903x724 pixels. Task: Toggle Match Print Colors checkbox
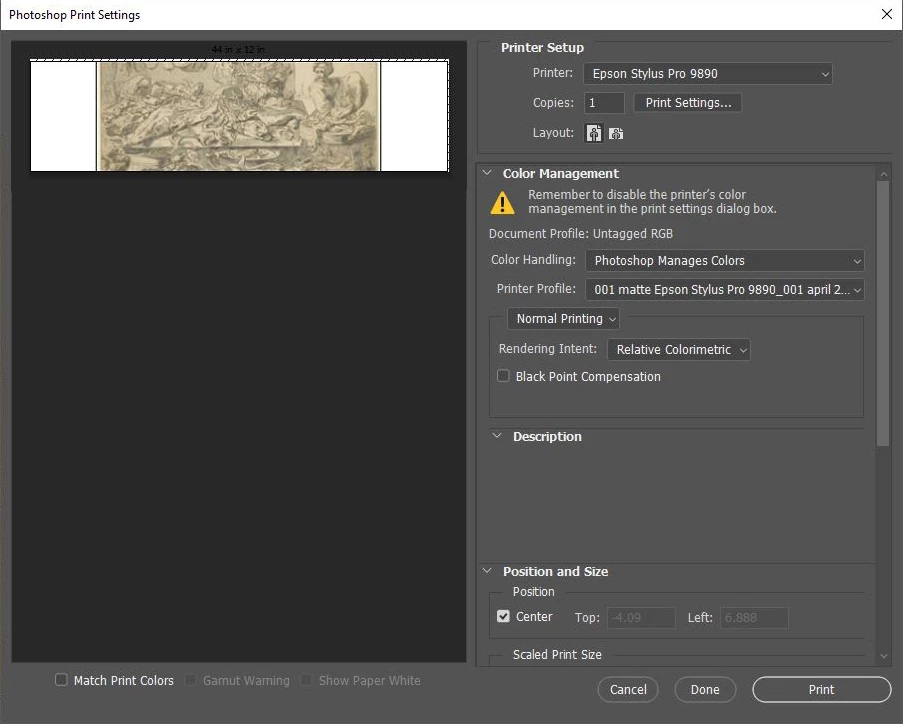pyautogui.click(x=61, y=680)
